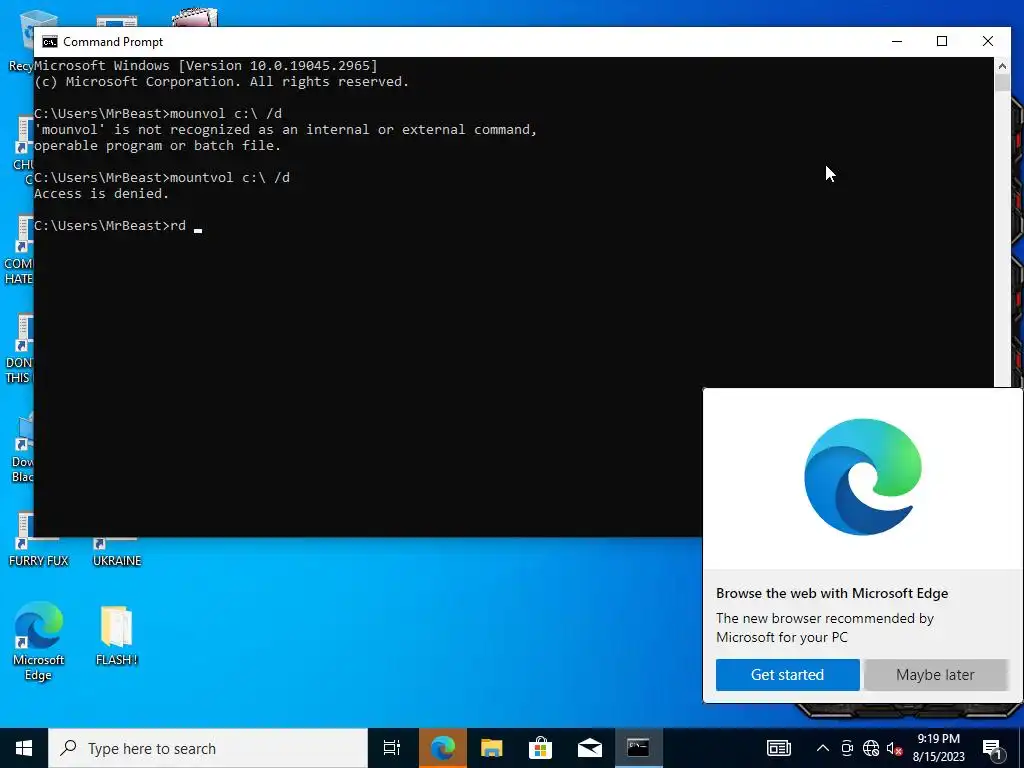Select the Microsoft Edge desktop shortcut
Viewport: 1024px width, 768px height.
tap(39, 641)
